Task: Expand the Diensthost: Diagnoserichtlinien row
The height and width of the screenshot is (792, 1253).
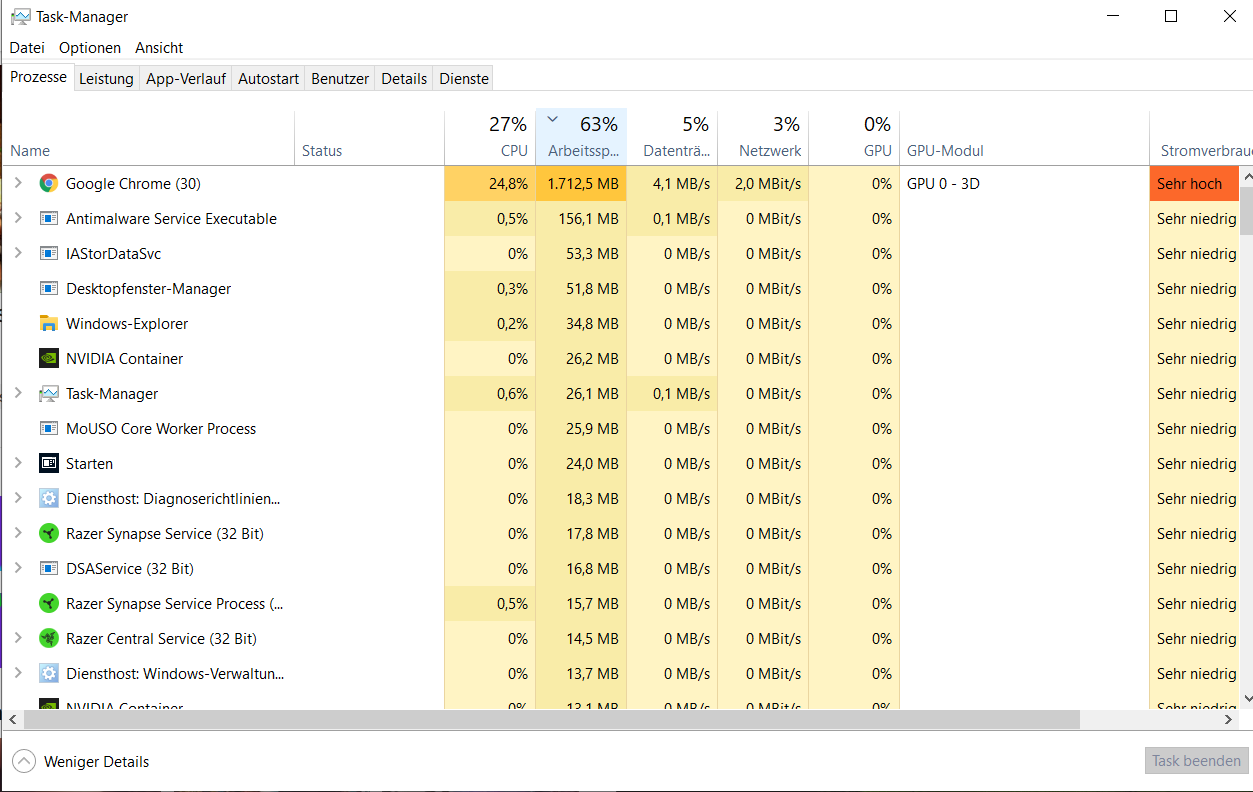Action: tap(17, 498)
